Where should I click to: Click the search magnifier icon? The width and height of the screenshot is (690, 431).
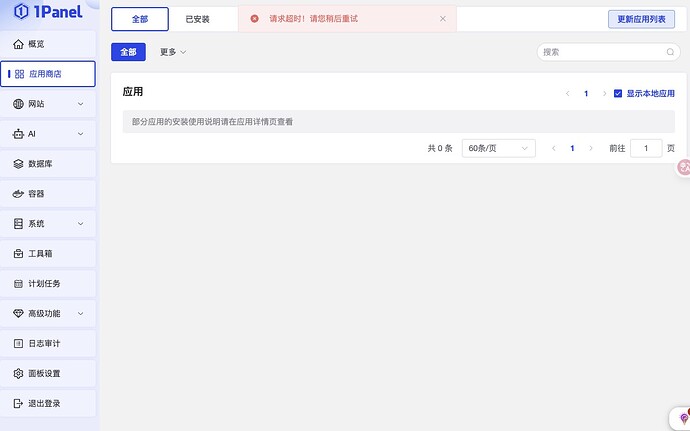670,52
